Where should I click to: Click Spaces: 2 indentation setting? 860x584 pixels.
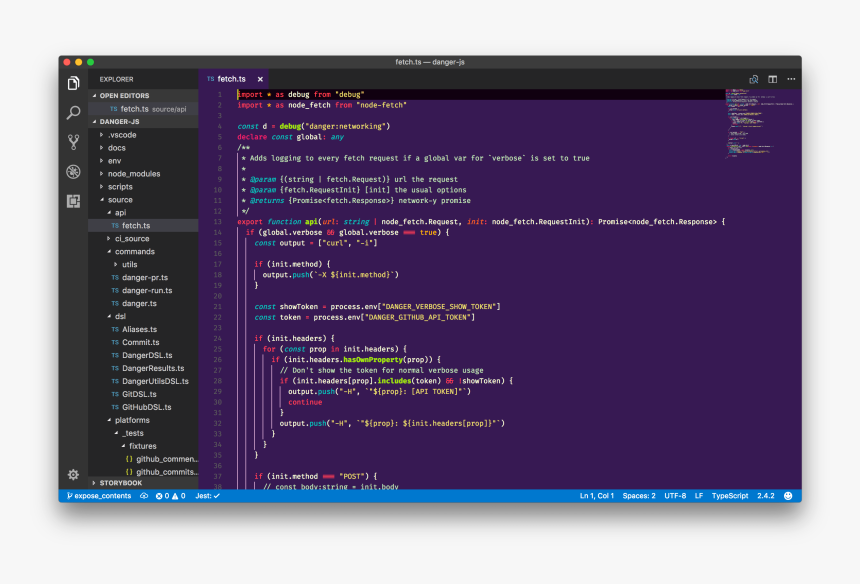640,495
